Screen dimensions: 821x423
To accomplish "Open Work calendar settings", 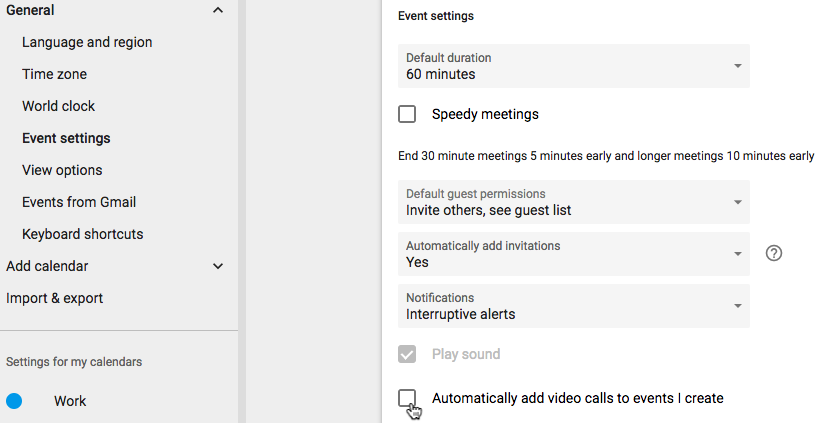I will (70, 401).
